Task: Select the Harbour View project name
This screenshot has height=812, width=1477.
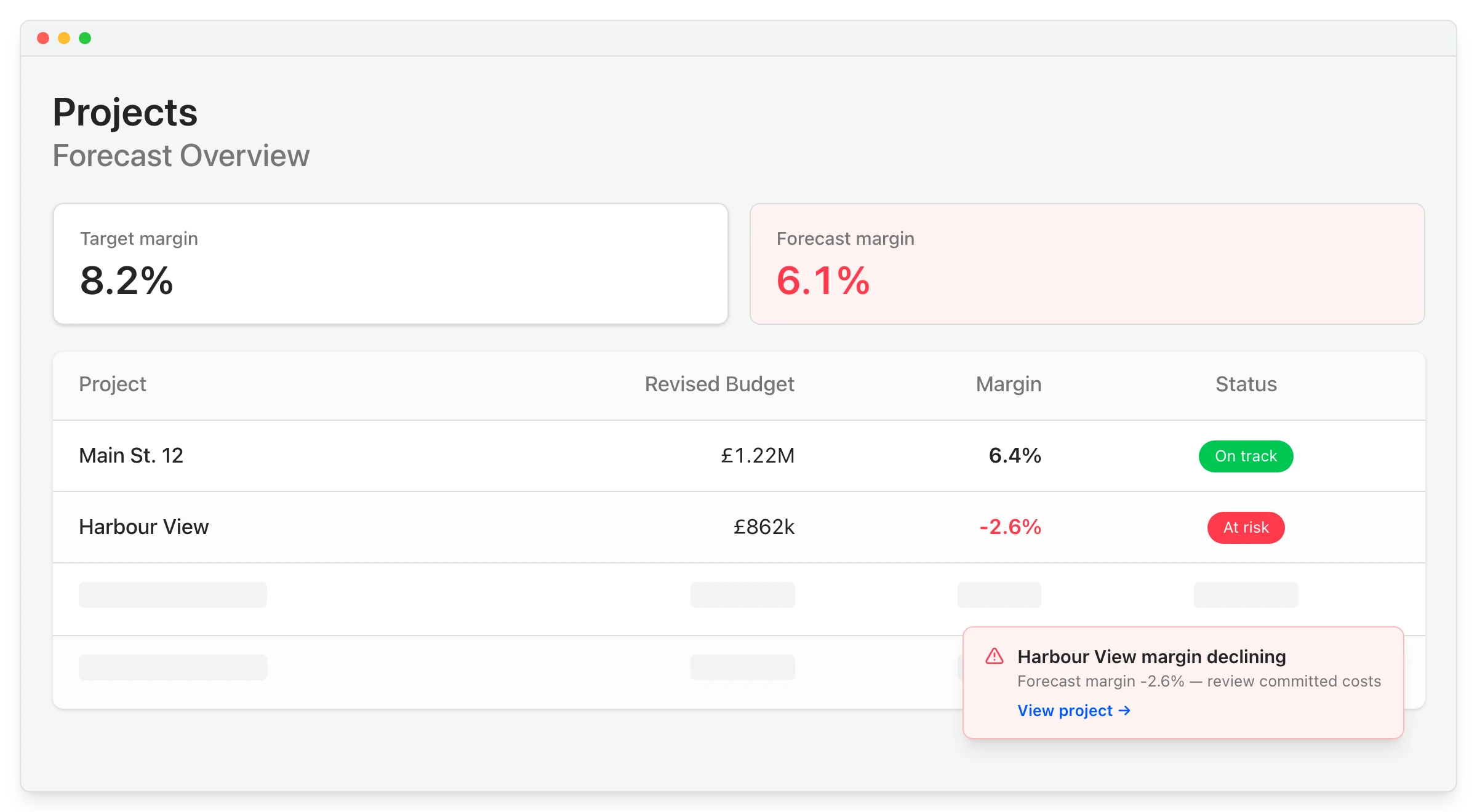Action: coord(144,527)
